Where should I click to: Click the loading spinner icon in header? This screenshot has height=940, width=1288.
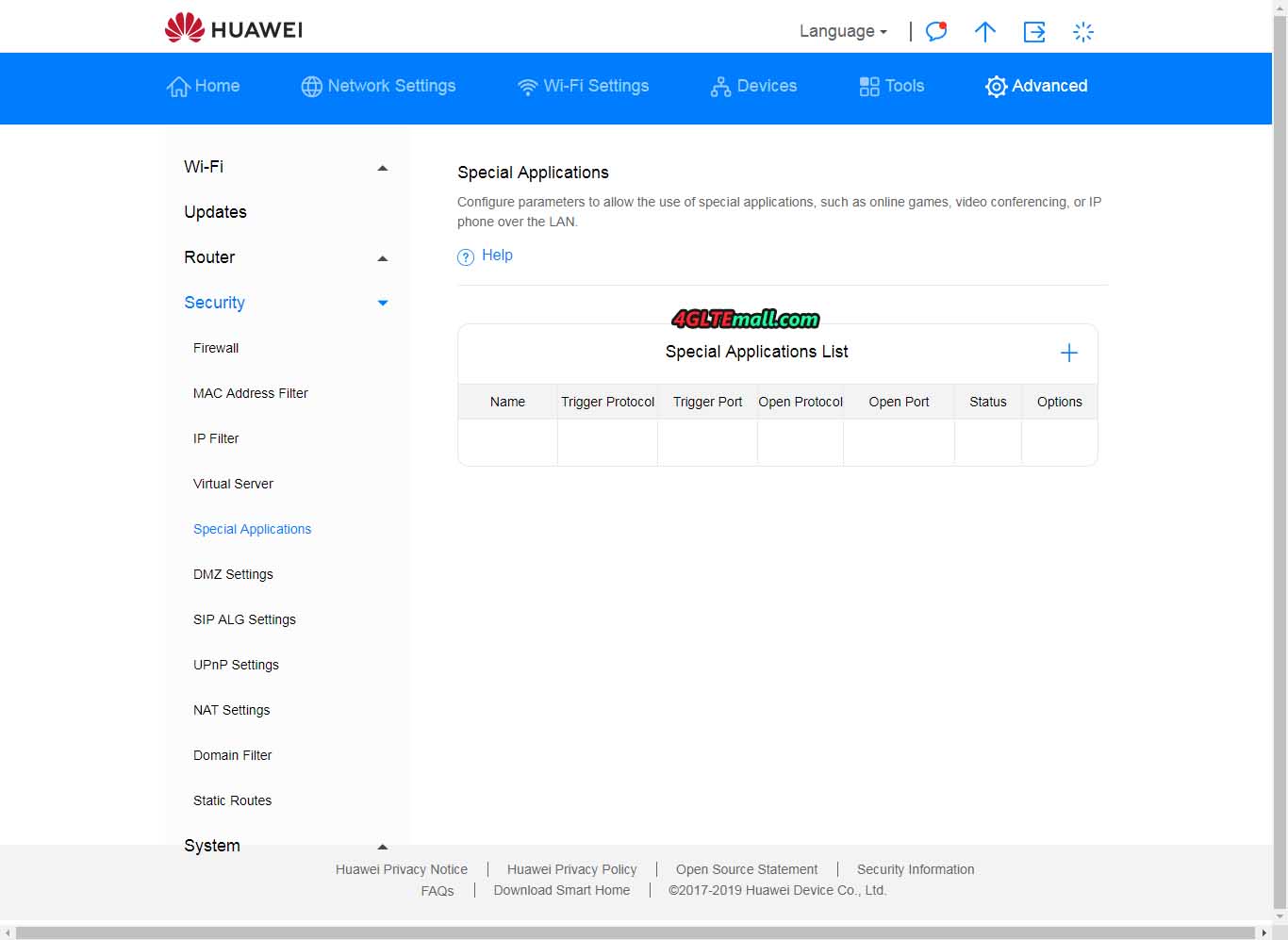click(x=1083, y=32)
